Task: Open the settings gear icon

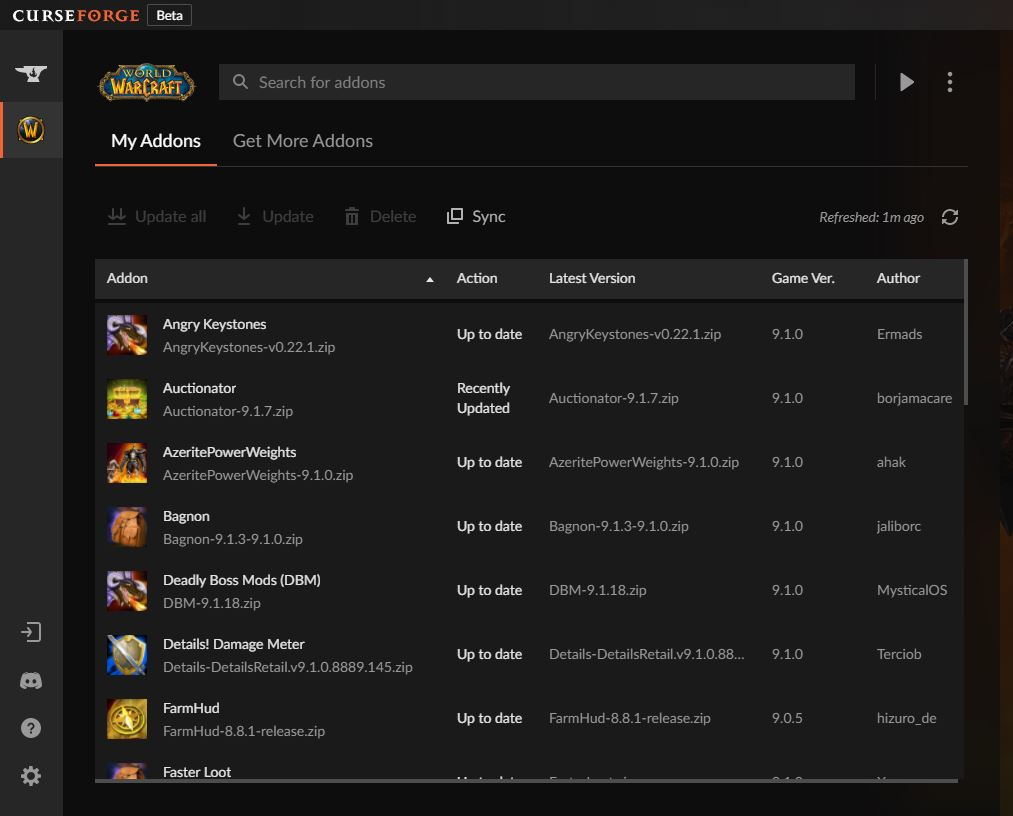Action: click(x=31, y=776)
